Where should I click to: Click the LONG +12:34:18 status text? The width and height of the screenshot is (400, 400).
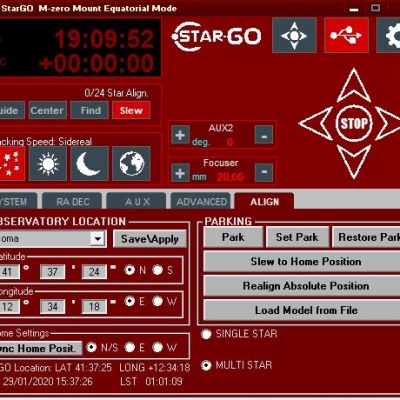(x=155, y=367)
